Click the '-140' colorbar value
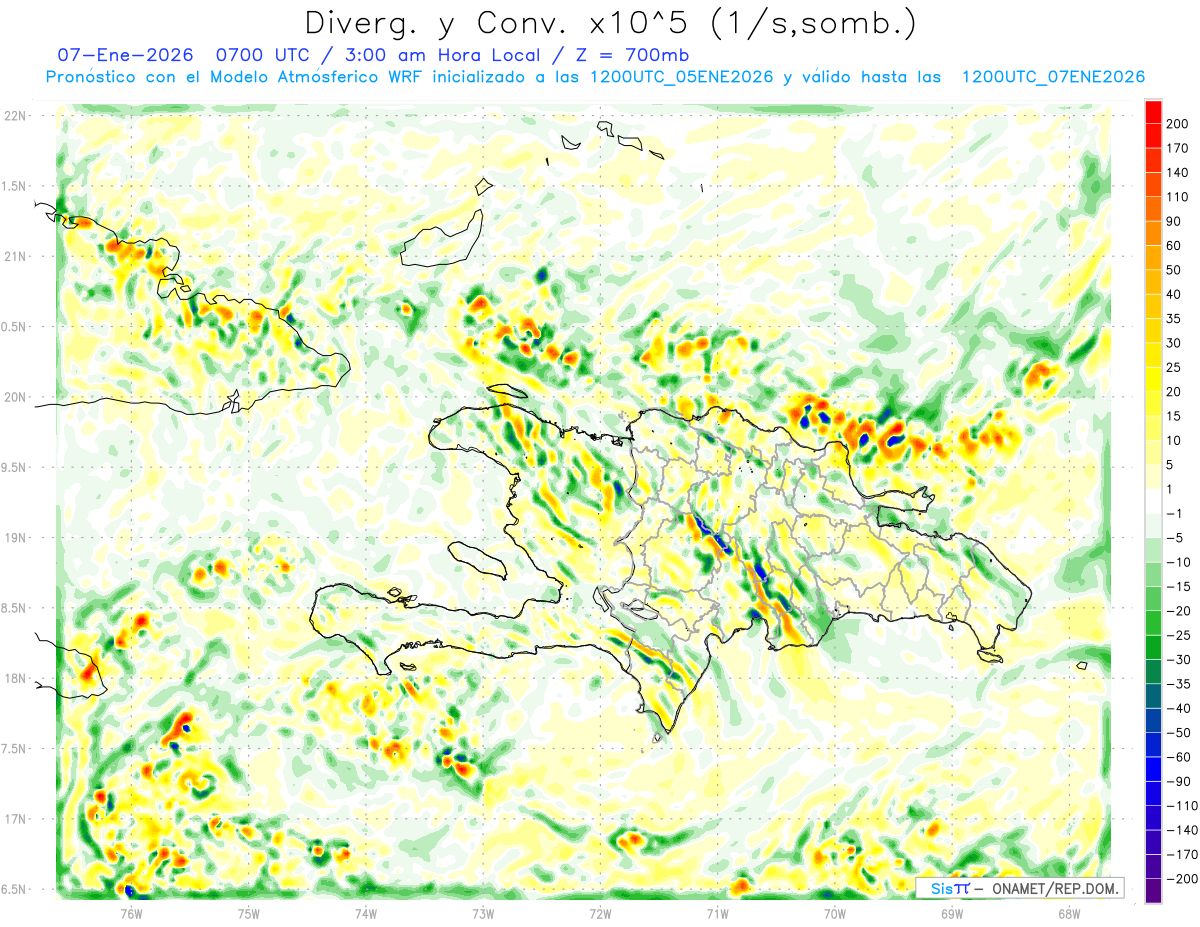 (x=1180, y=830)
